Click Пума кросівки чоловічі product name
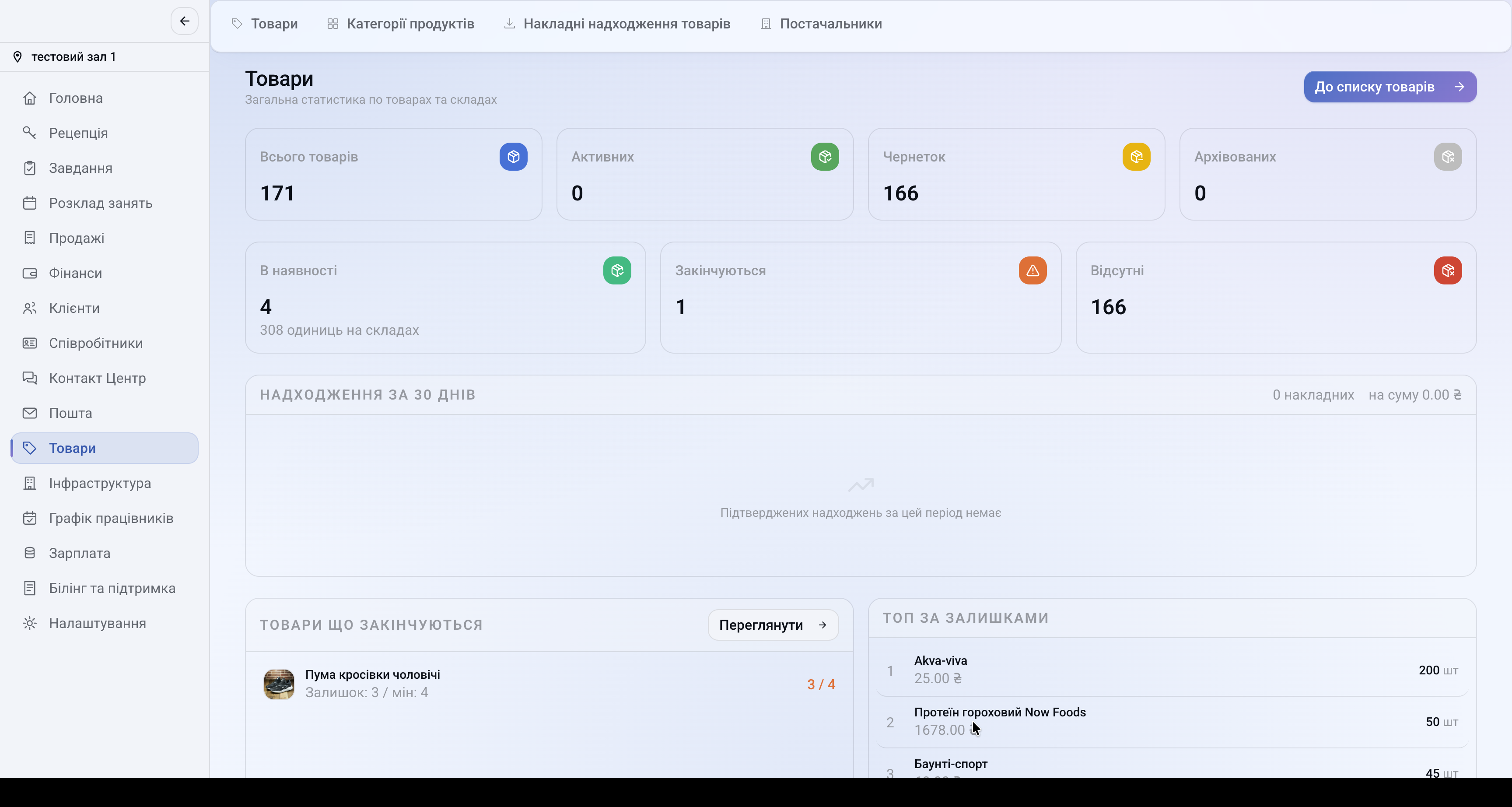1512x807 pixels. (x=372, y=674)
